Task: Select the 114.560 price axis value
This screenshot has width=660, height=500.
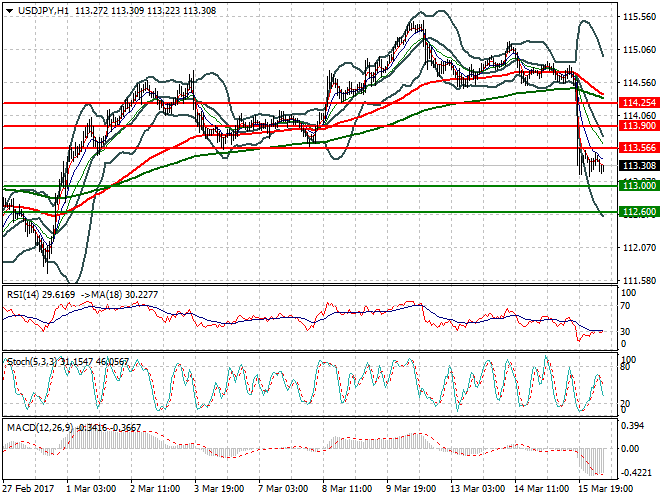Action: click(x=639, y=83)
